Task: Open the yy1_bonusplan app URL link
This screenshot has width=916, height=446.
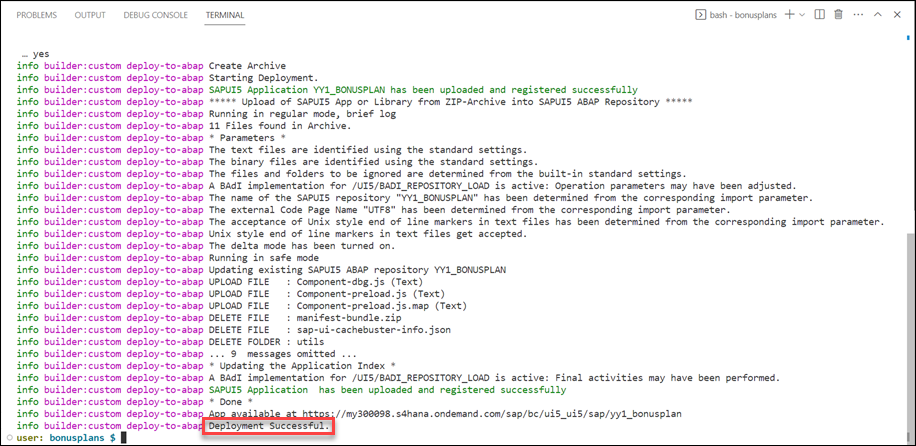Action: pos(484,414)
